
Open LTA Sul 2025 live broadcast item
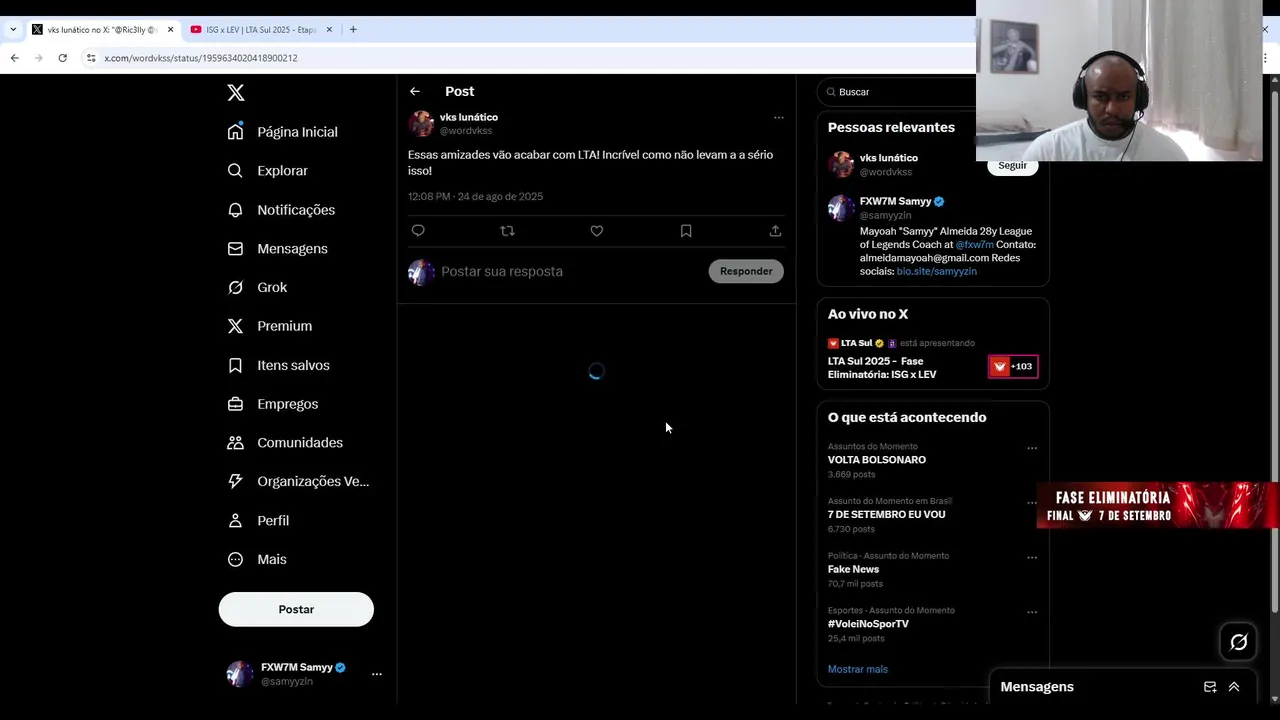click(932, 358)
